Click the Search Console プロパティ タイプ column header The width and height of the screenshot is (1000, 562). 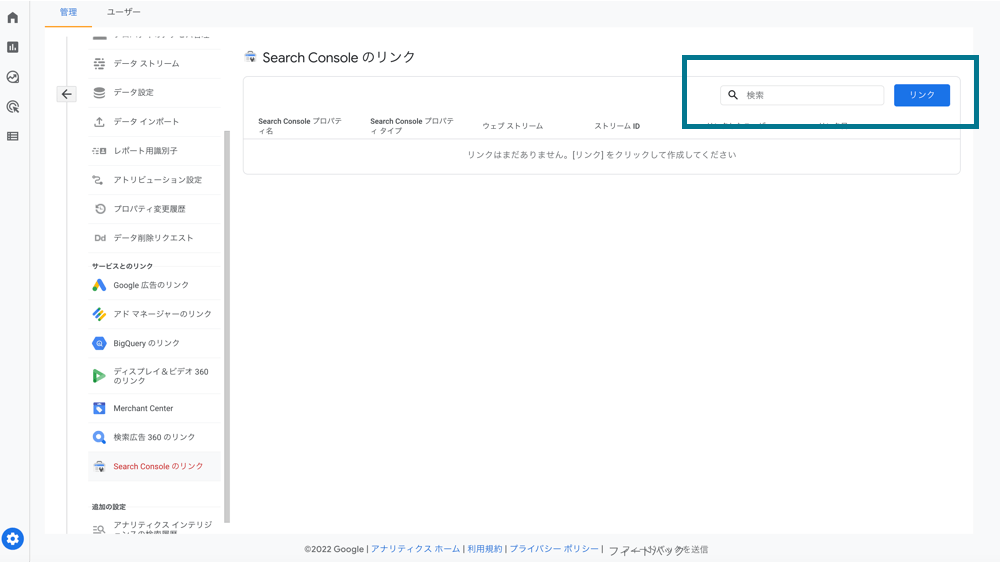coord(412,126)
